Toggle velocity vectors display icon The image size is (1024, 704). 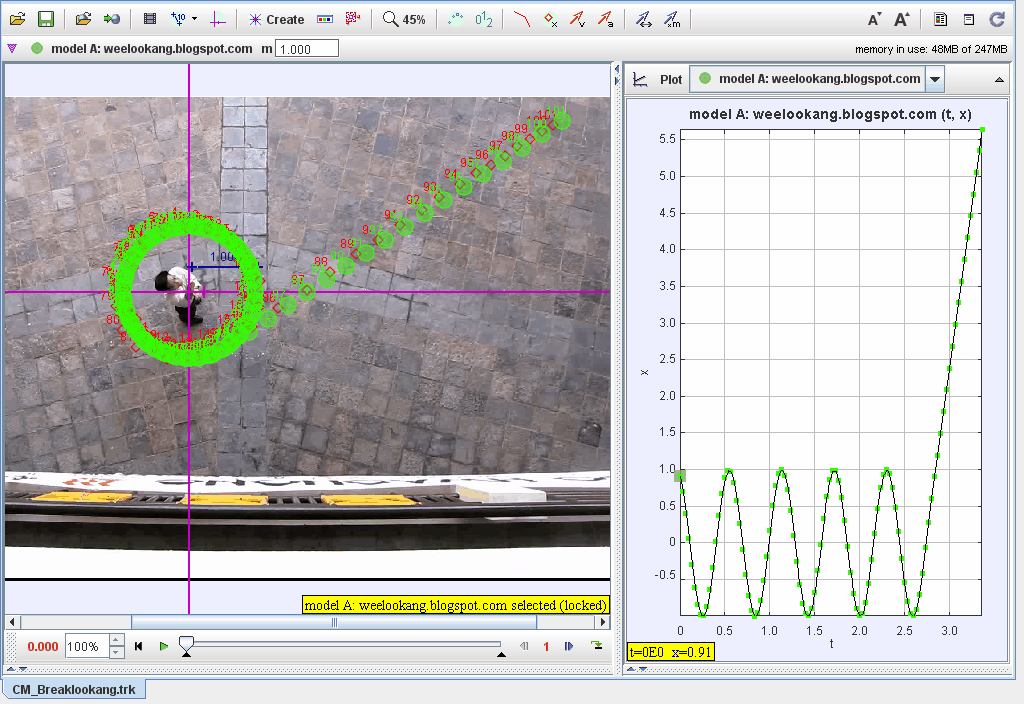pos(578,19)
